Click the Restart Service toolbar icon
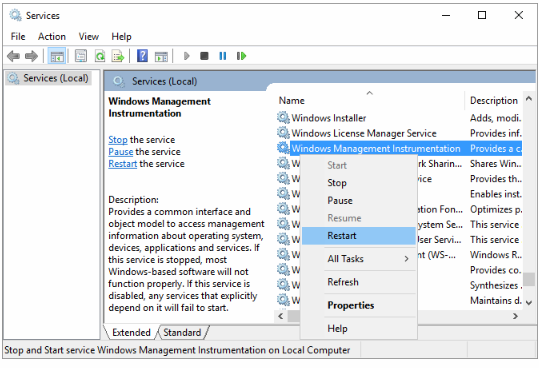Viewport: 539px width, 368px height. [241, 56]
